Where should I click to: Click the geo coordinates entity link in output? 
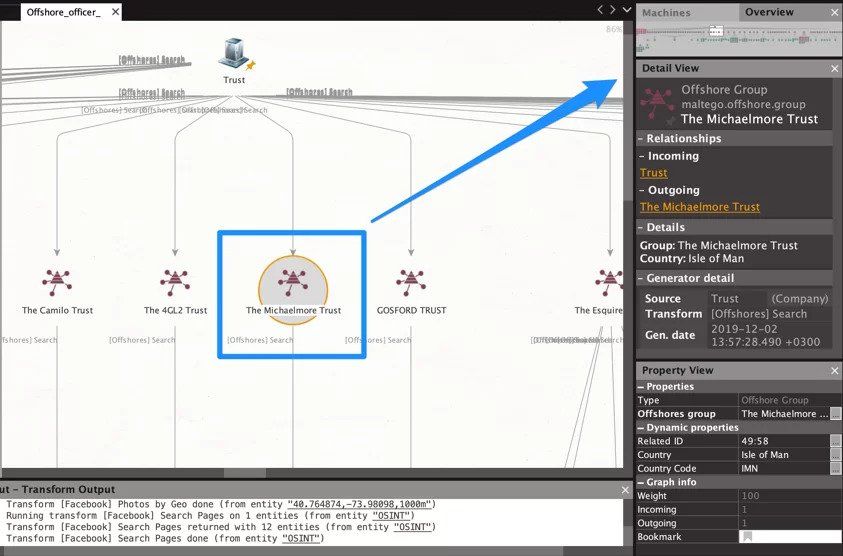point(361,504)
